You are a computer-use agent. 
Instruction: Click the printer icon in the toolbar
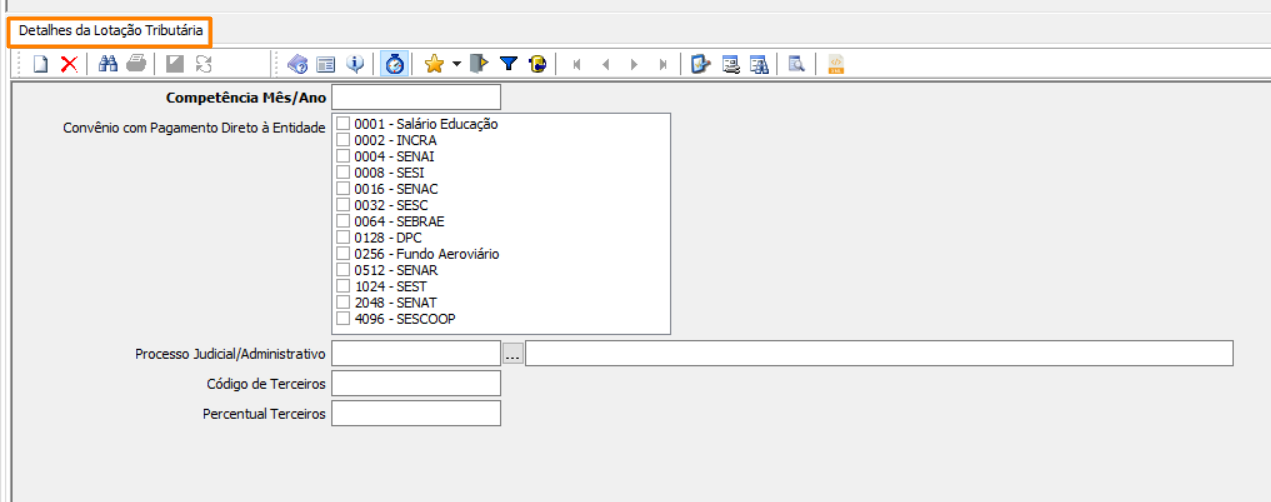pos(136,64)
